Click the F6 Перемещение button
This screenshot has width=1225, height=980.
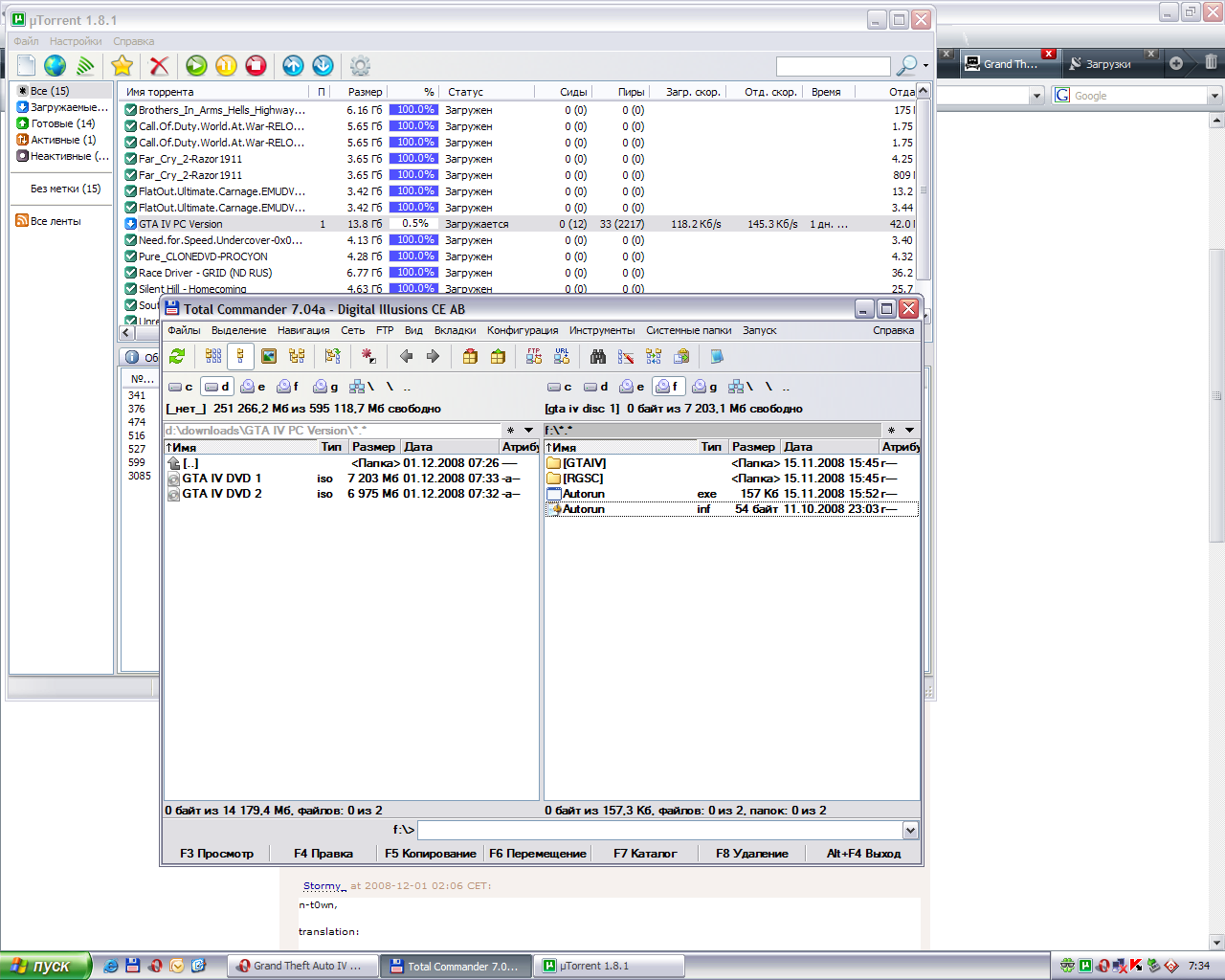click(538, 854)
